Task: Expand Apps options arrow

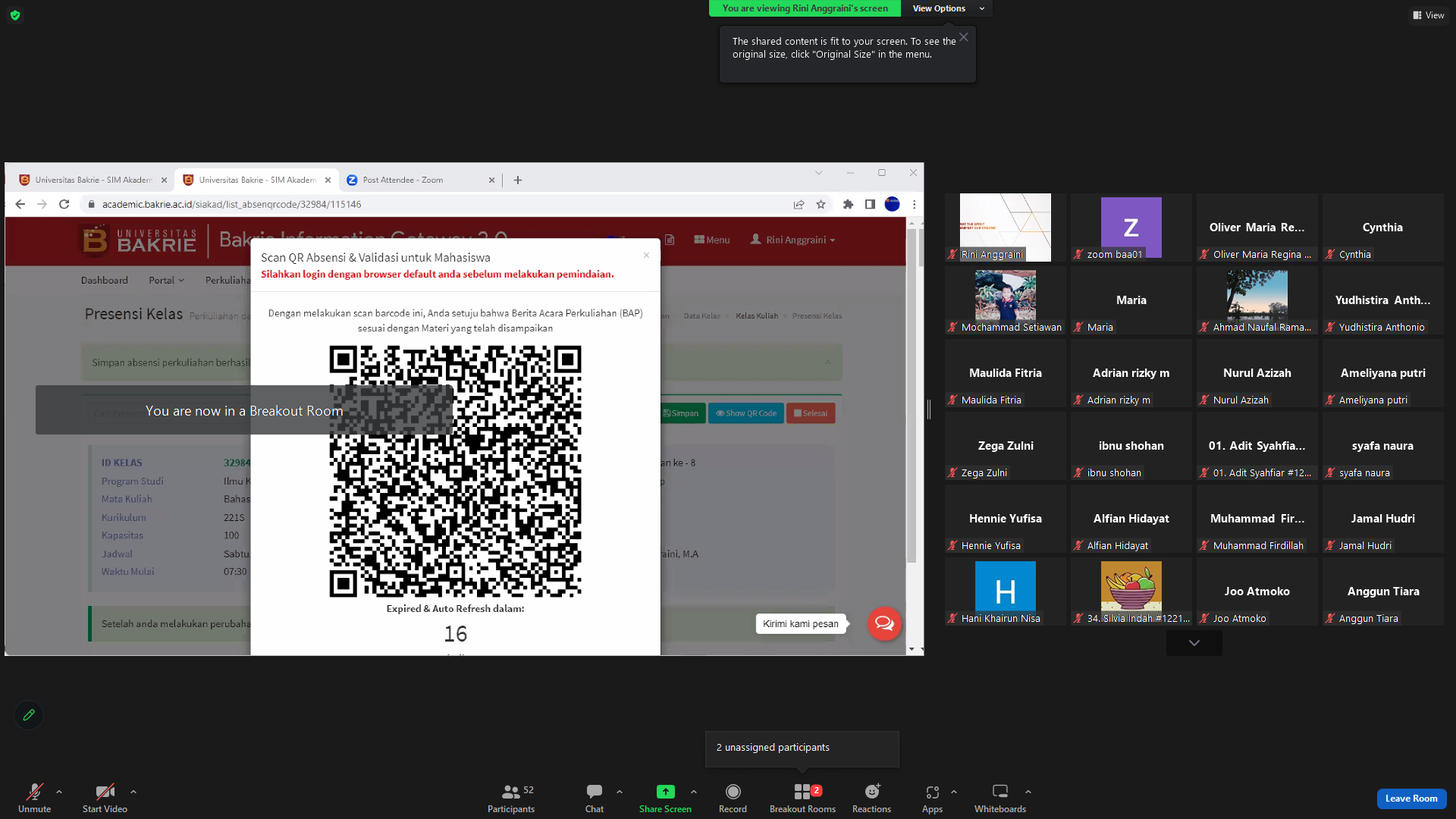Action: point(954,792)
